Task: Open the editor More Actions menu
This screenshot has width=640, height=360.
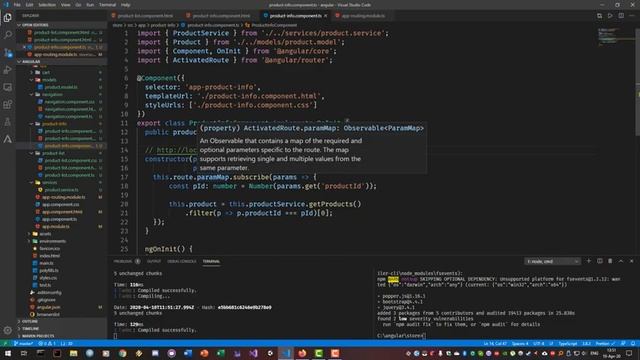Action: pos(632,16)
